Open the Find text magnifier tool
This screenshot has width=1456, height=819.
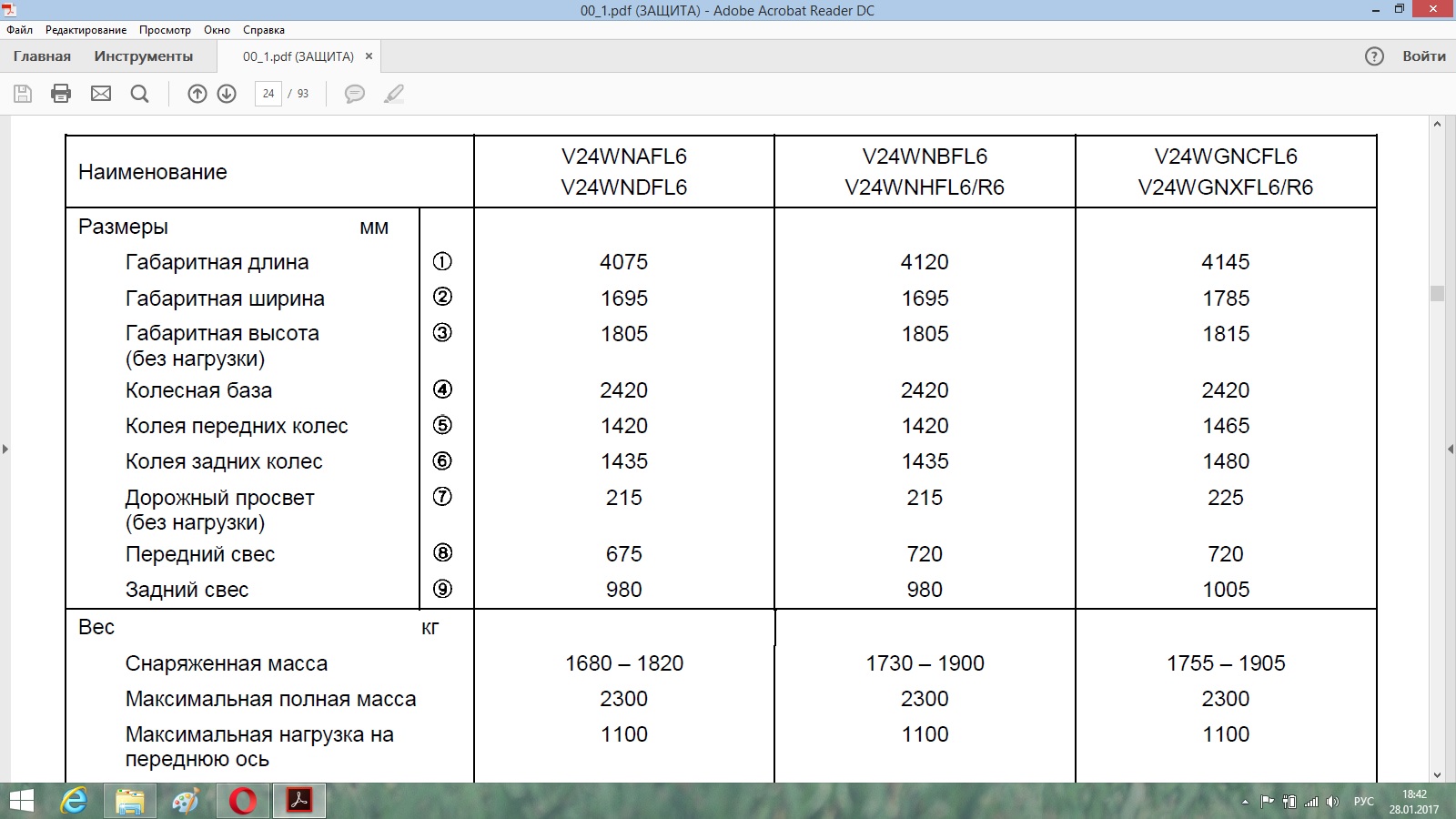coord(139,94)
